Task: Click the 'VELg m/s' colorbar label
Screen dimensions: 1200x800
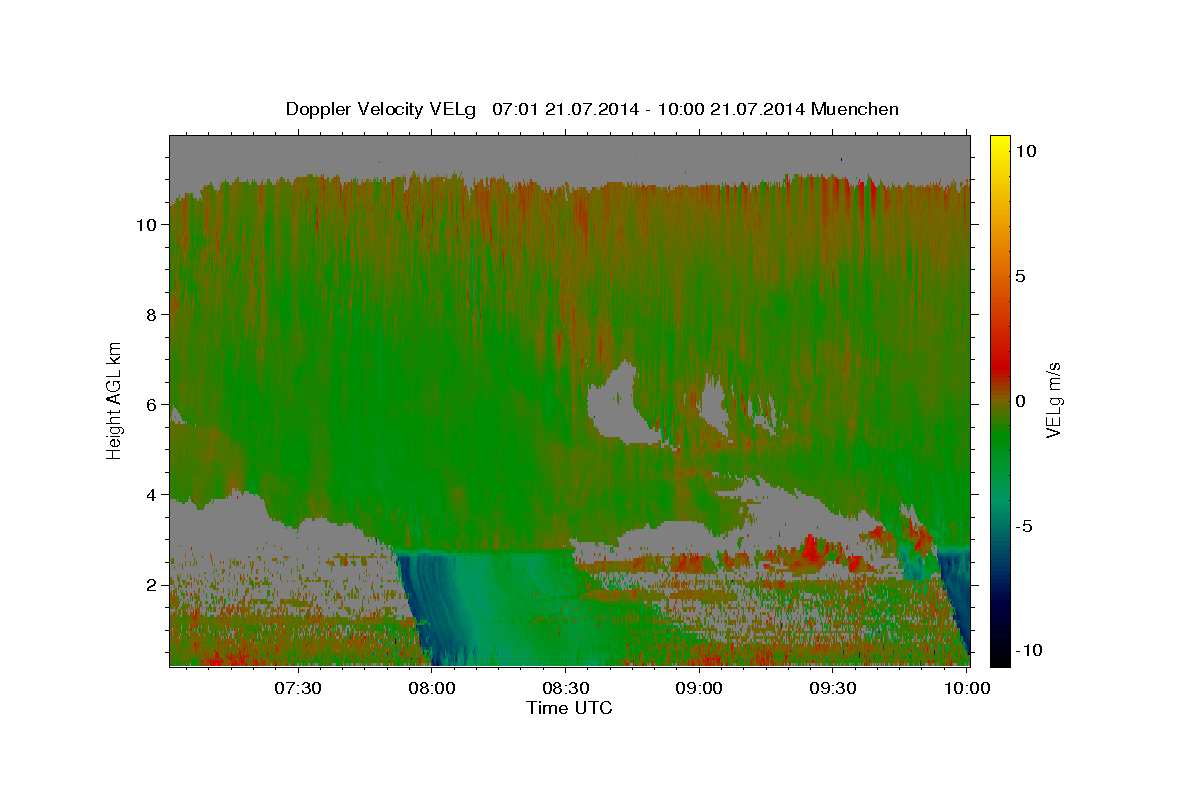Action: click(1053, 400)
